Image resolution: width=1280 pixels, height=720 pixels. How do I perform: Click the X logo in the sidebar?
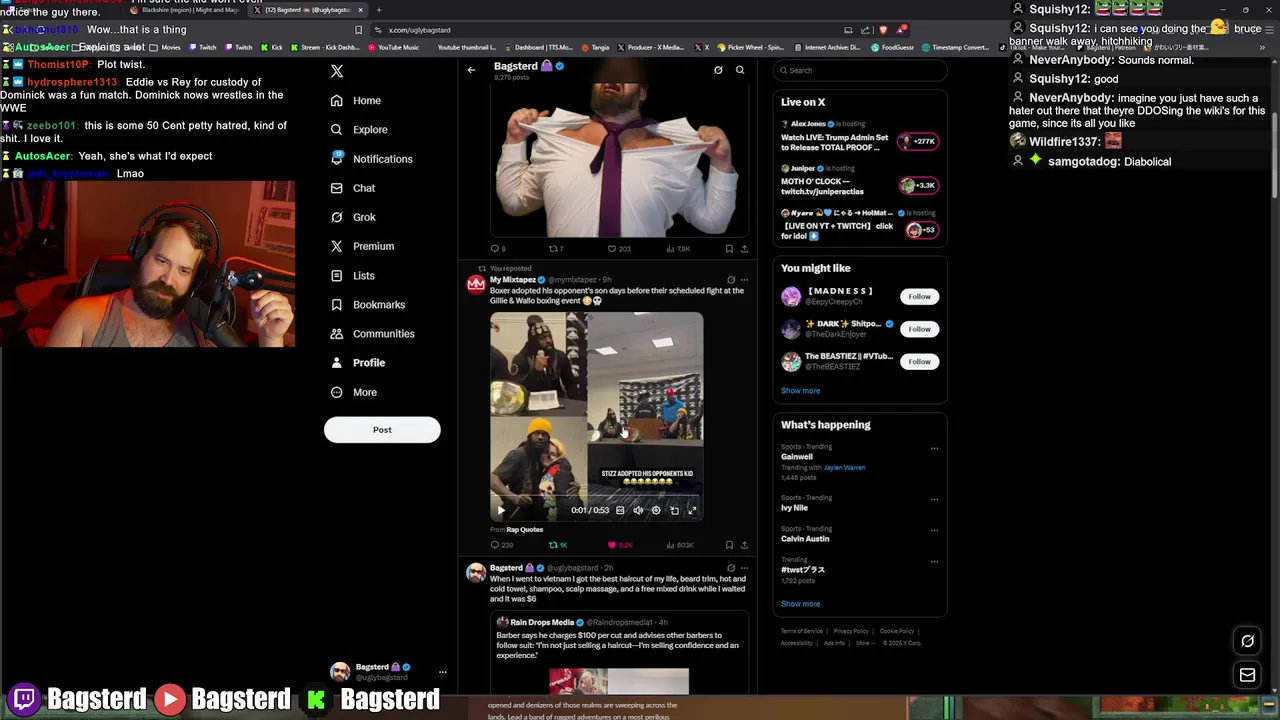[x=337, y=71]
